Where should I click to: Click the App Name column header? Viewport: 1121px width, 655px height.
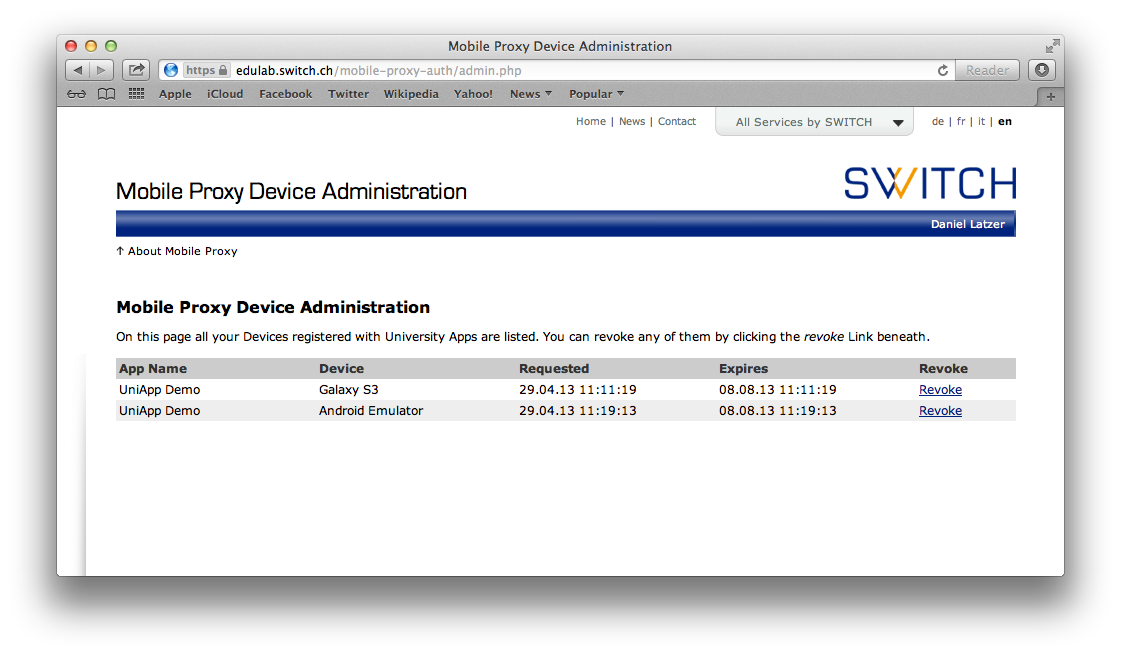(153, 368)
